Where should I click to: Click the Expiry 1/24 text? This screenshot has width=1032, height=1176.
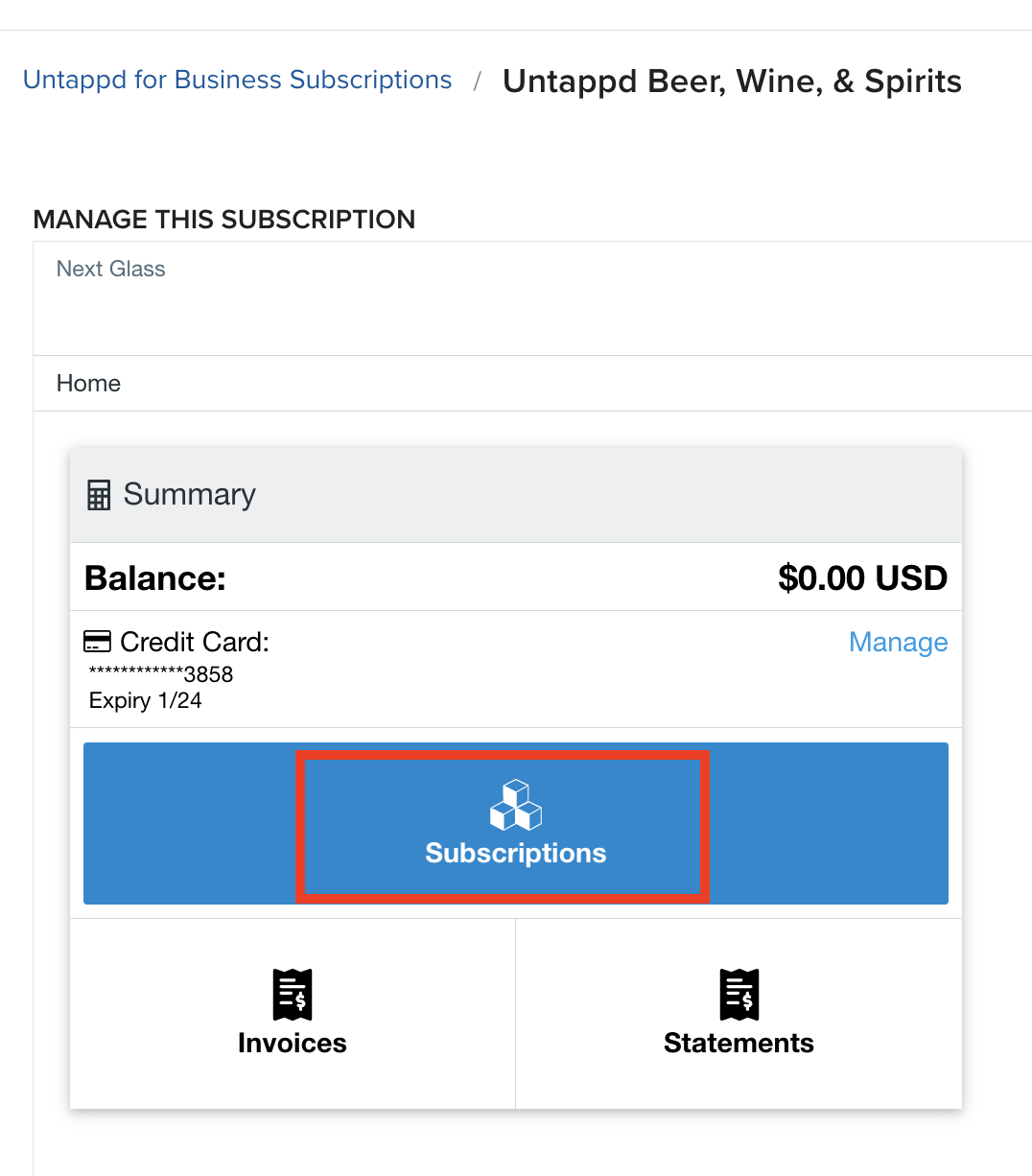pos(145,700)
